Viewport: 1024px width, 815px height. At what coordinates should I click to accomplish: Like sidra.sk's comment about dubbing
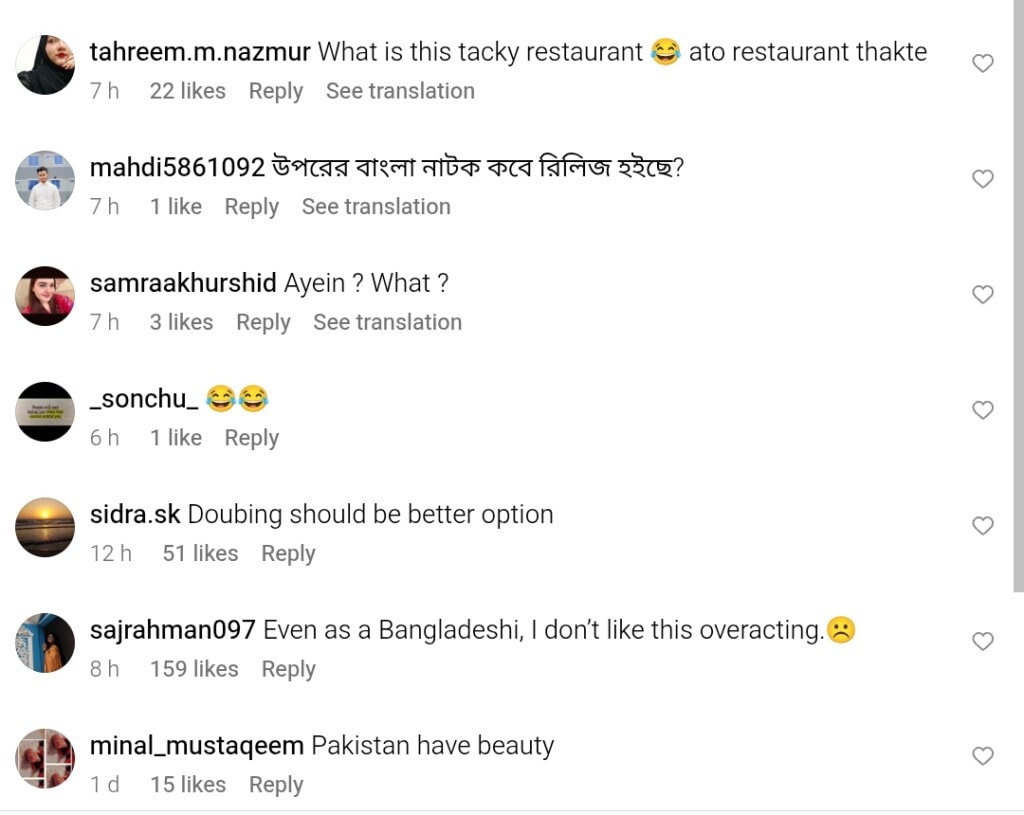pyautogui.click(x=983, y=526)
